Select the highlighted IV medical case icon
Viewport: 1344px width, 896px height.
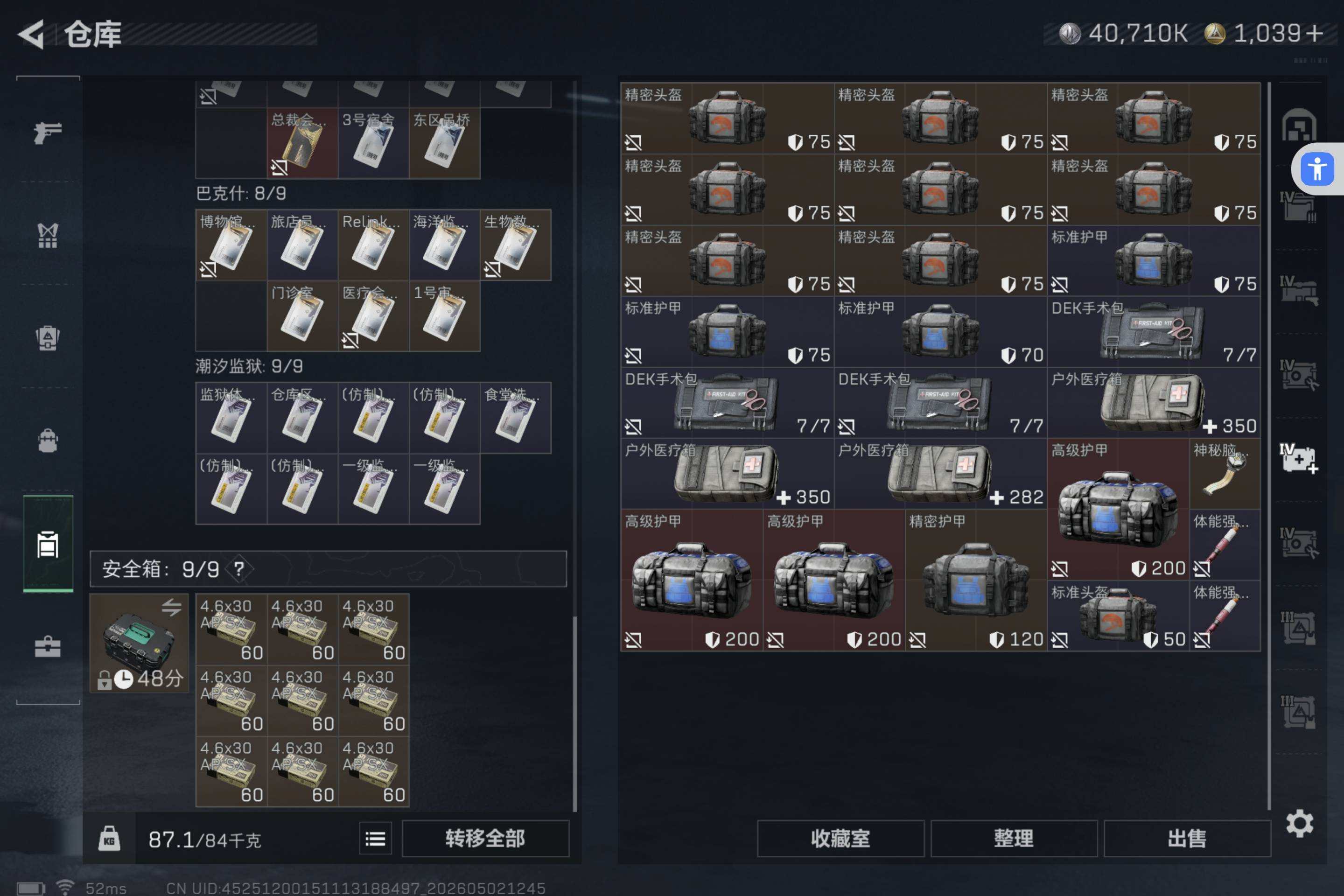[1298, 458]
